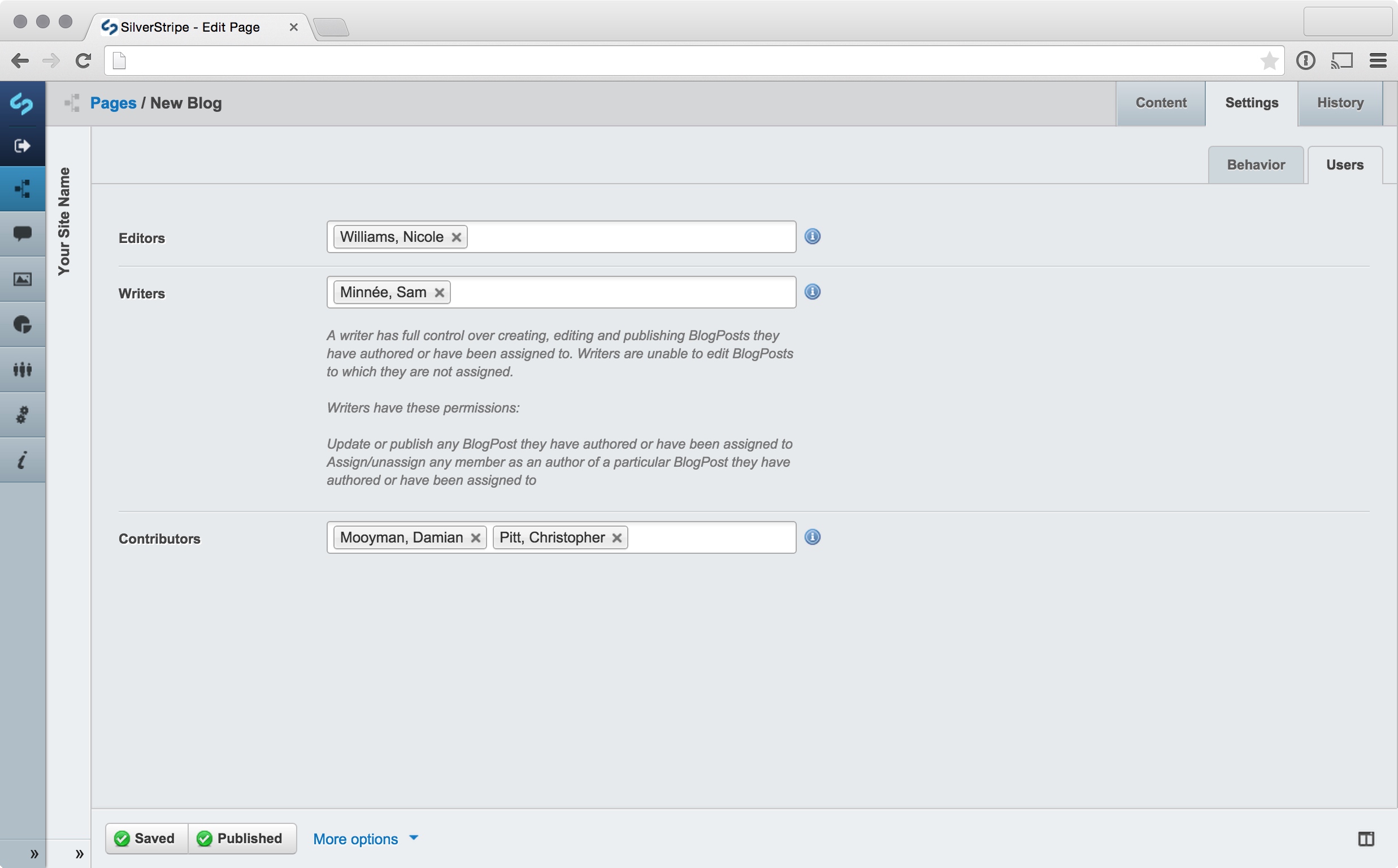Remove Williams, Nicole from Editors

tap(456, 237)
